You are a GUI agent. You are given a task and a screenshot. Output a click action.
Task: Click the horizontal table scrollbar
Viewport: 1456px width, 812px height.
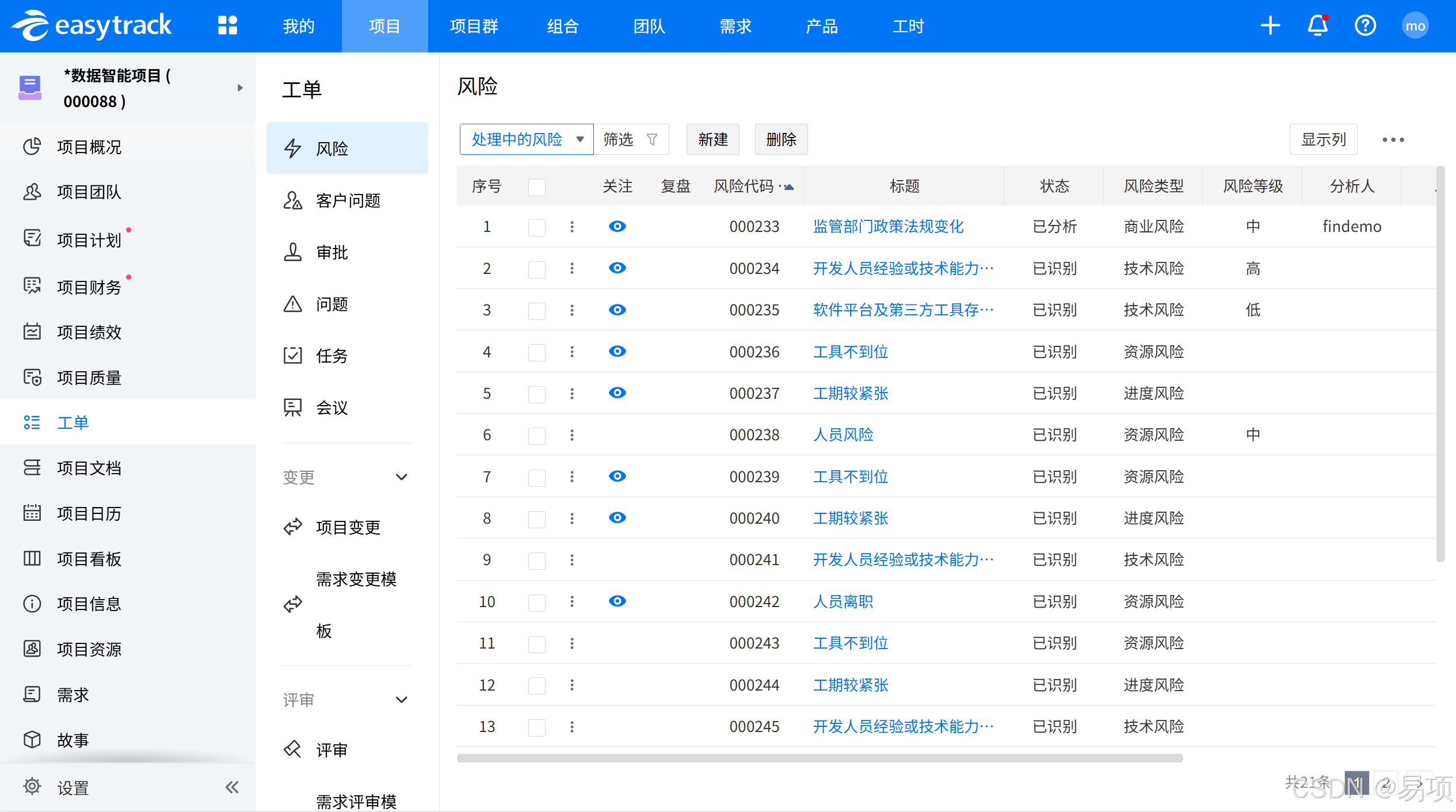tap(820, 758)
